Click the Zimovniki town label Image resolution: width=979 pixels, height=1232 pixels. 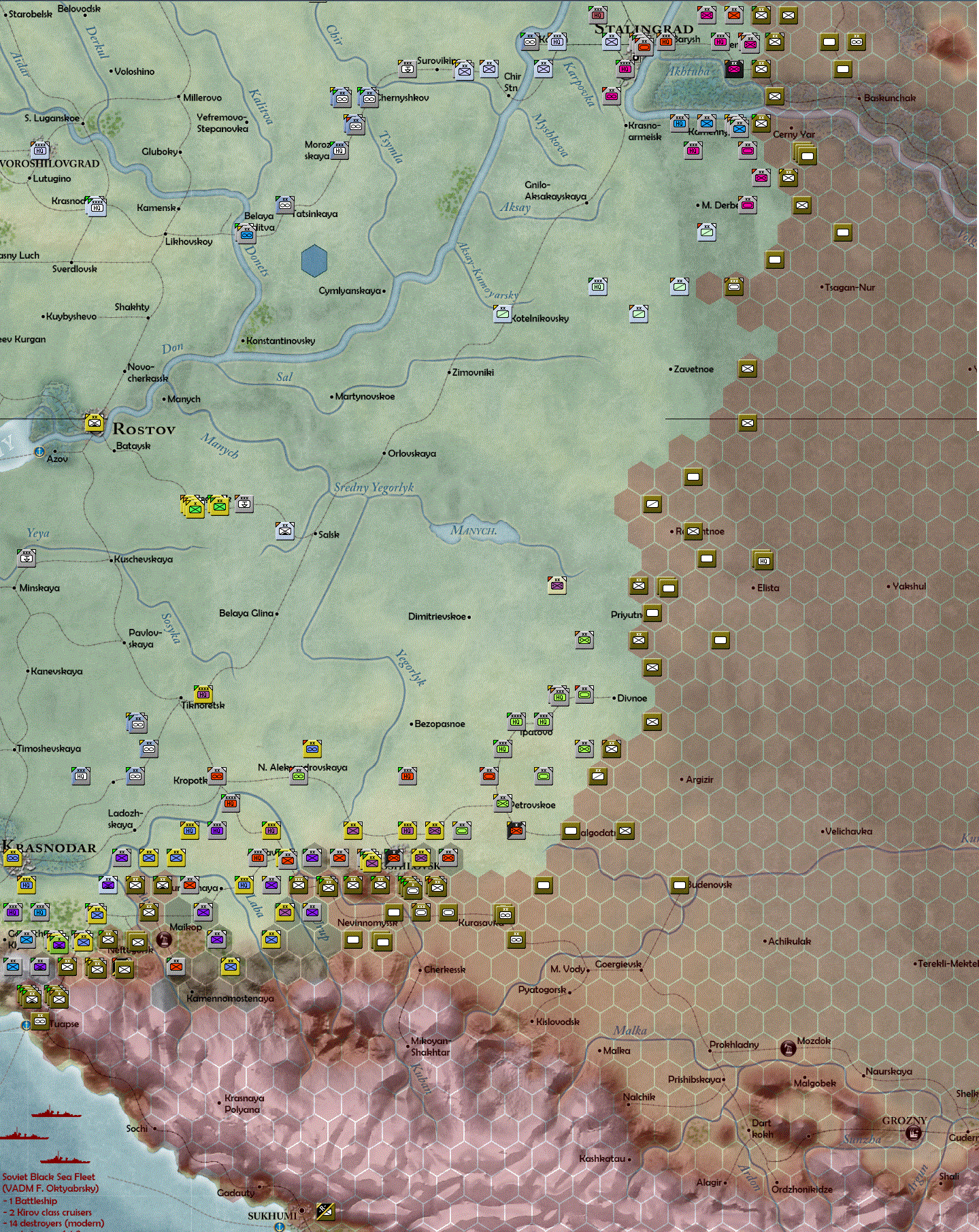(x=473, y=372)
